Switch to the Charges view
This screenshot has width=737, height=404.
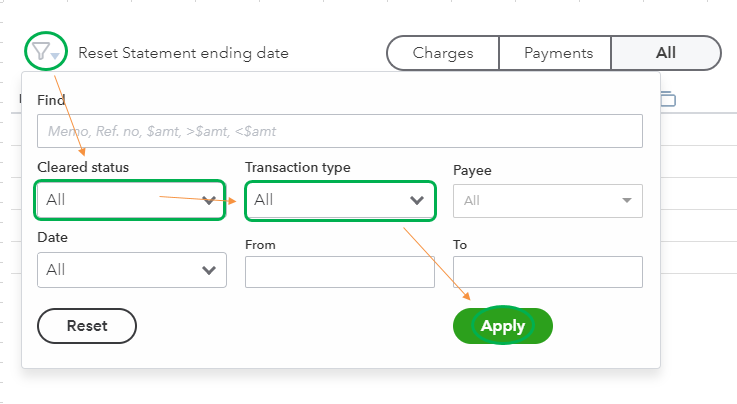click(x=442, y=53)
